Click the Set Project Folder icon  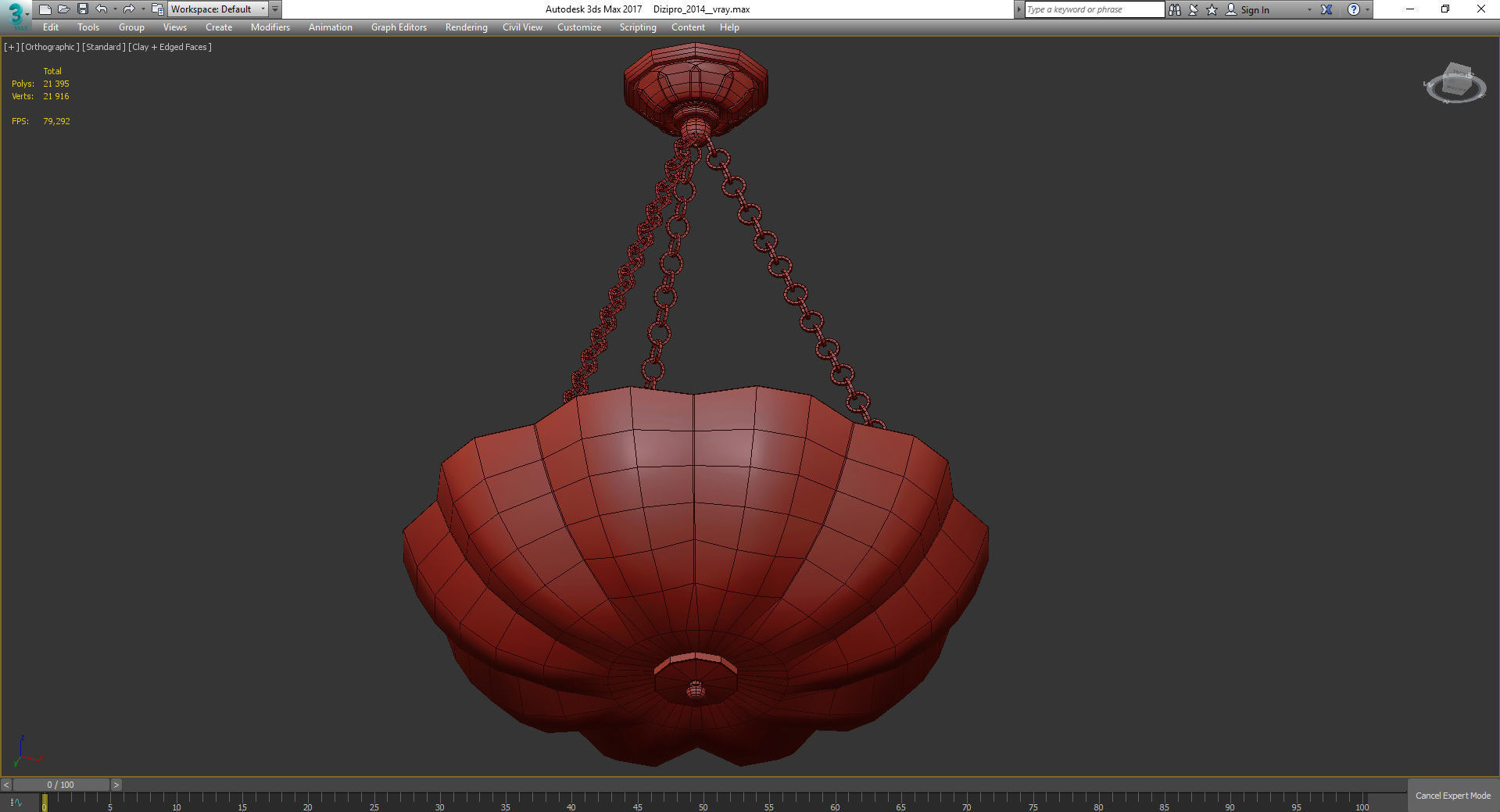point(157,9)
